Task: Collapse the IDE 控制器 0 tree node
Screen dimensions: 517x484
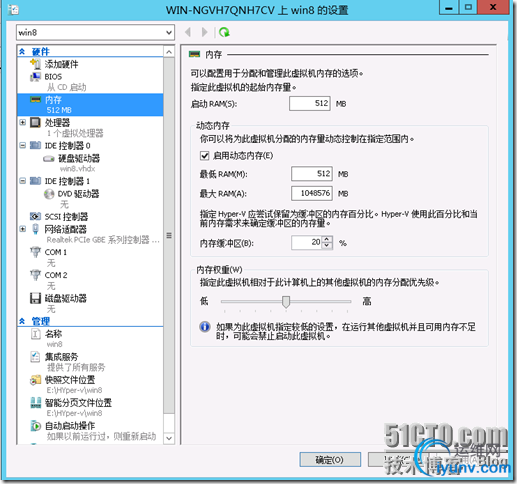Action: (23, 145)
